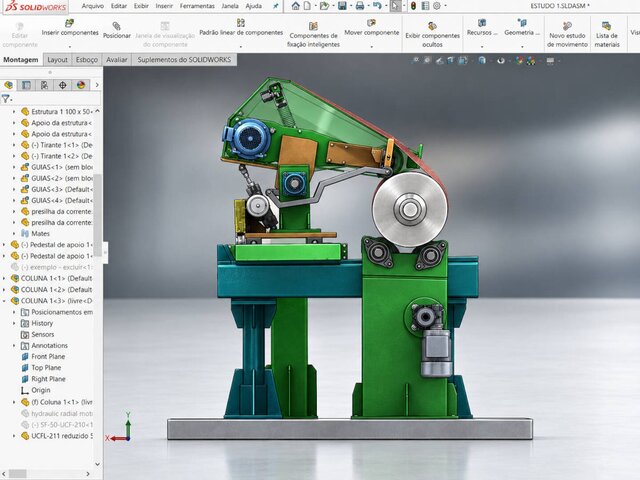The image size is (640, 480).
Task: Open Geometria dropdown arrow
Action: coord(522,46)
